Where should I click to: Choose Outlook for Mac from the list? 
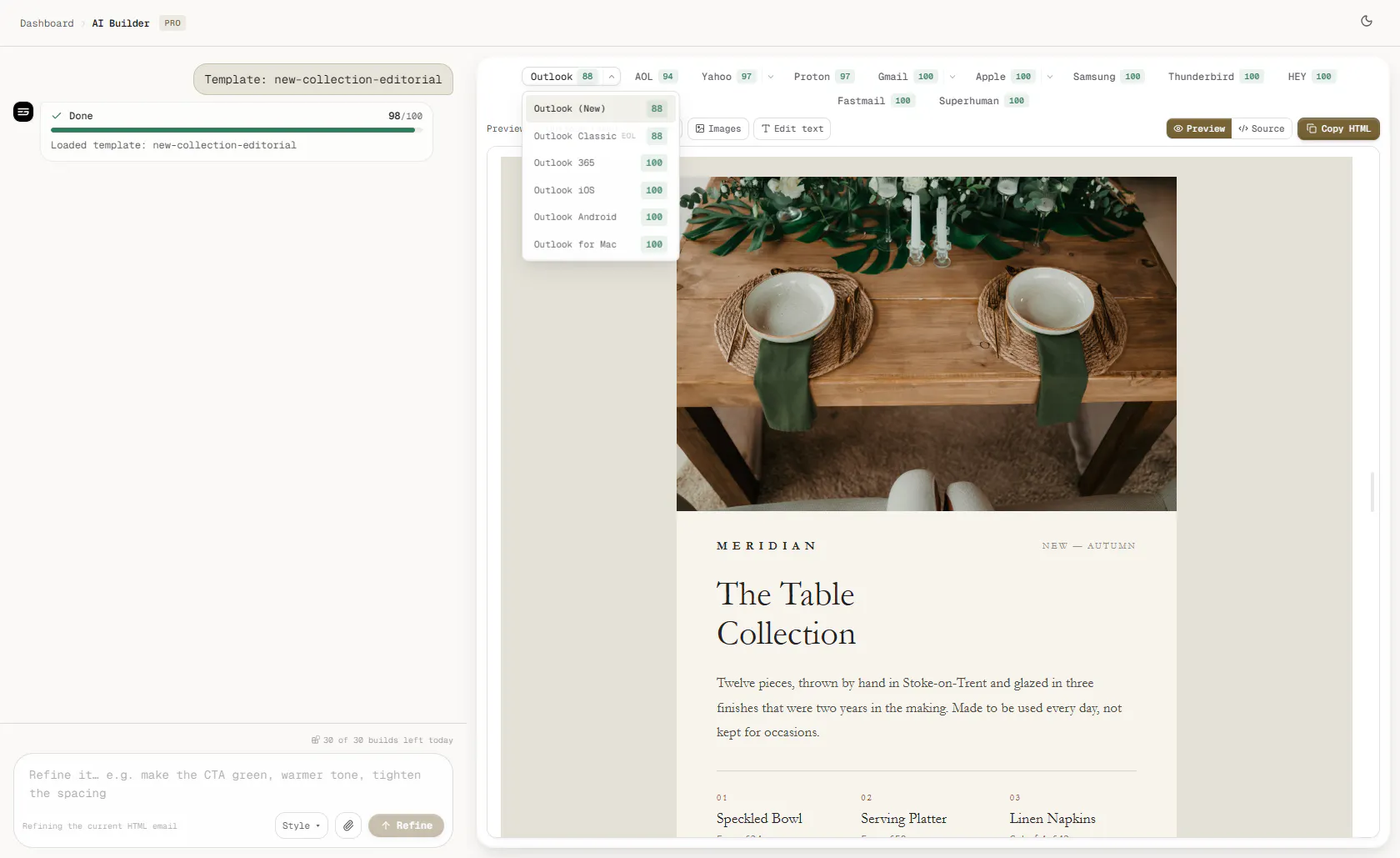[x=600, y=244]
